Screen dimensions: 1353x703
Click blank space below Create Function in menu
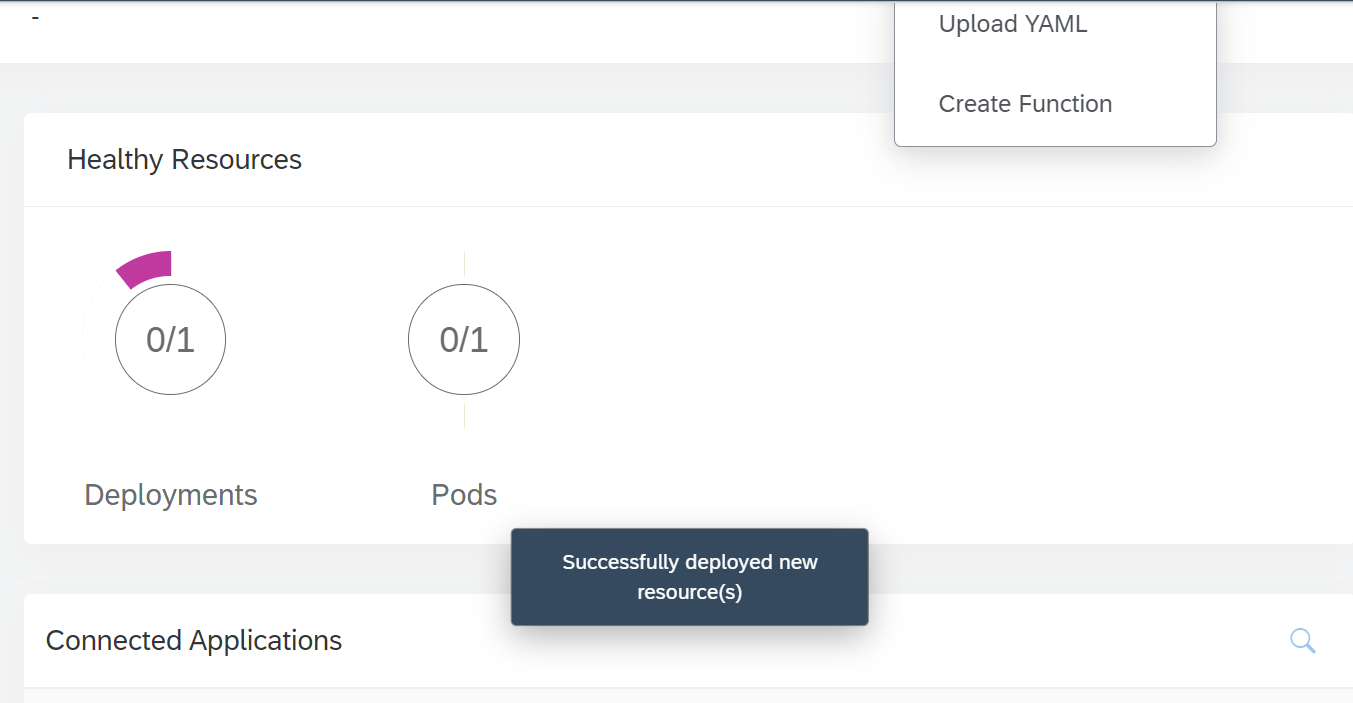(1055, 136)
